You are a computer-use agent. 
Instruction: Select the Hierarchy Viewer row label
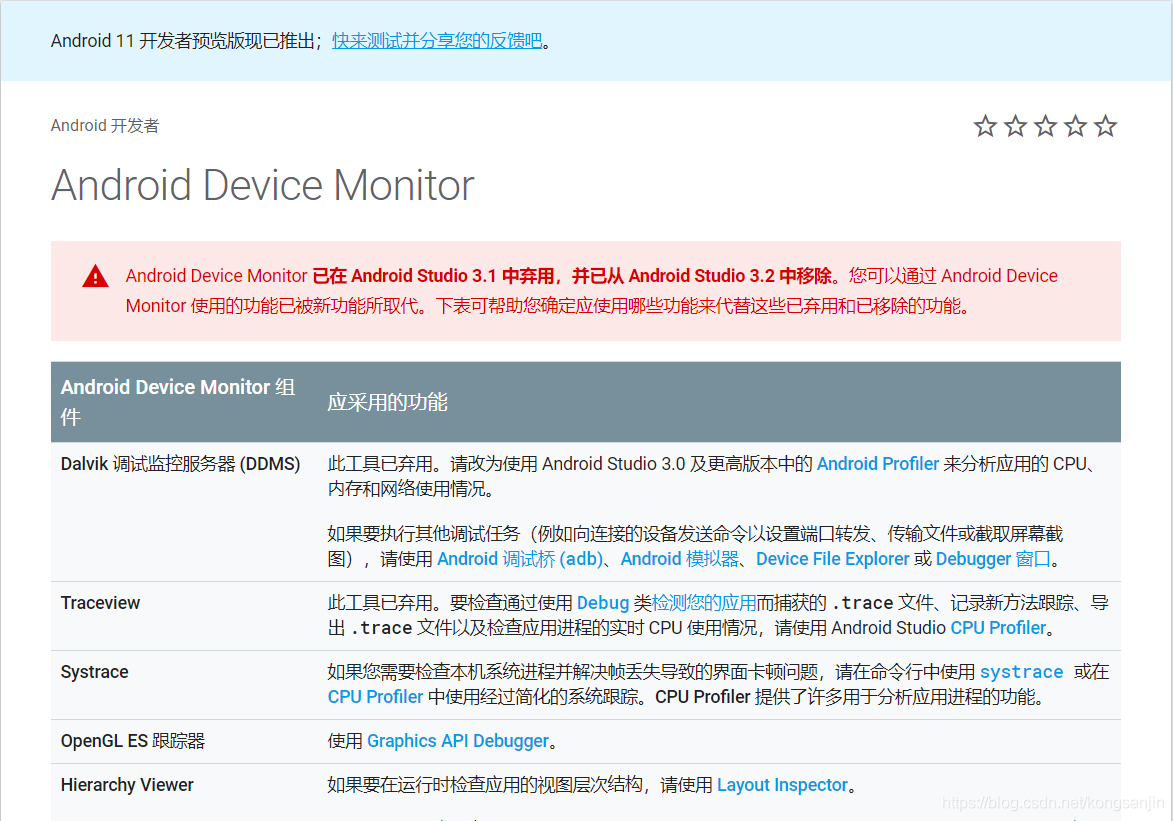pos(127,785)
